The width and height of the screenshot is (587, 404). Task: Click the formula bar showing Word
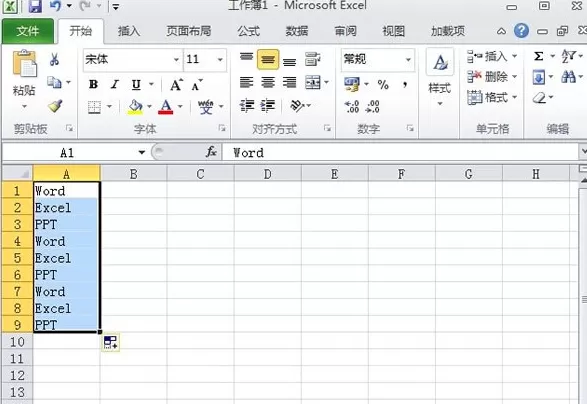[x=401, y=152]
